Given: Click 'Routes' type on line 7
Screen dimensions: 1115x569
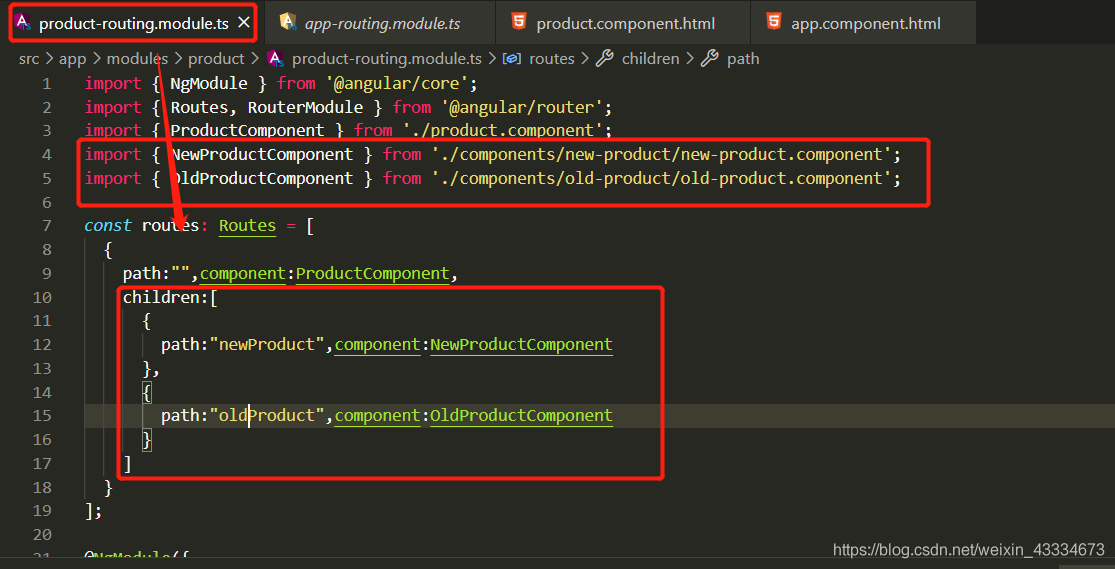Looking at the screenshot, I should click(247, 226).
